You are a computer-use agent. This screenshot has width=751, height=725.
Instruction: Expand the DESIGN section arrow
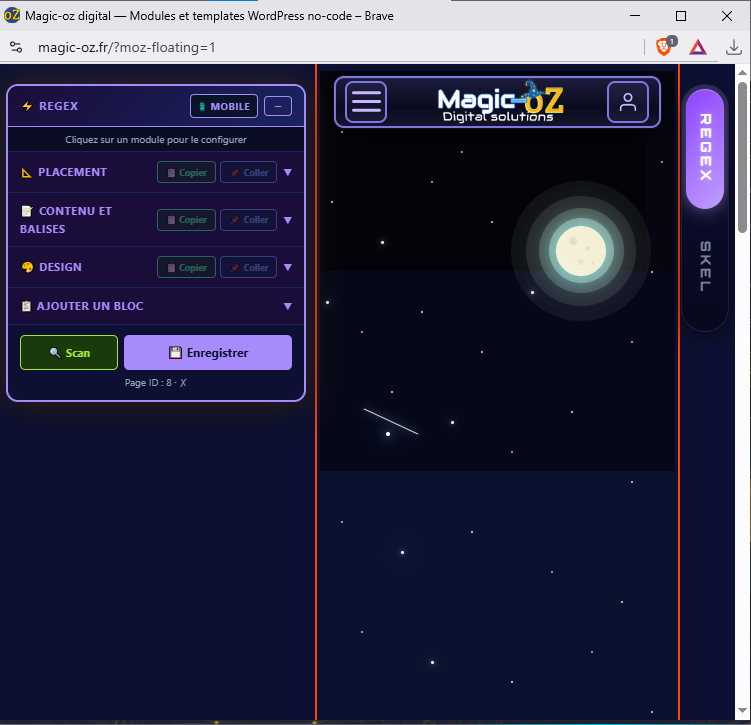pos(288,267)
